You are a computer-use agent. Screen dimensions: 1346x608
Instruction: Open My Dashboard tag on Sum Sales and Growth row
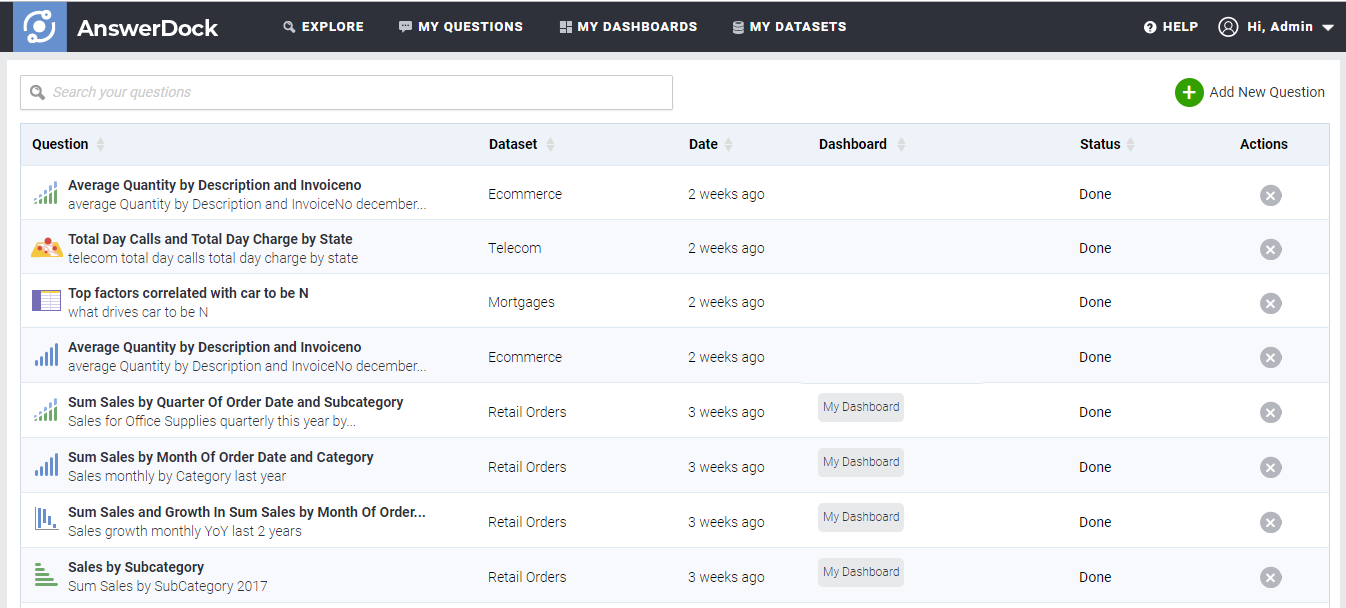click(x=861, y=517)
